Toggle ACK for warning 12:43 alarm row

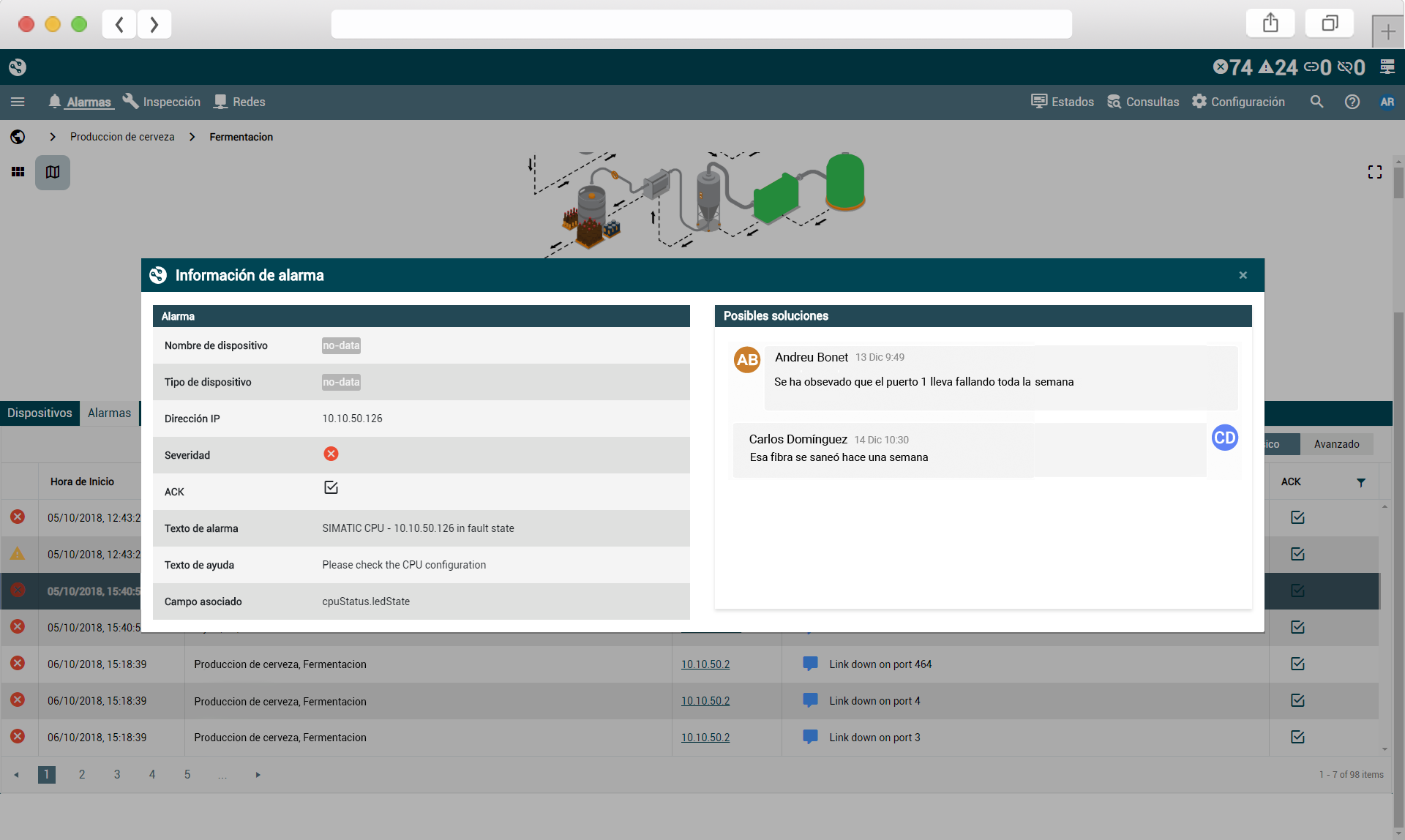pyautogui.click(x=1297, y=554)
